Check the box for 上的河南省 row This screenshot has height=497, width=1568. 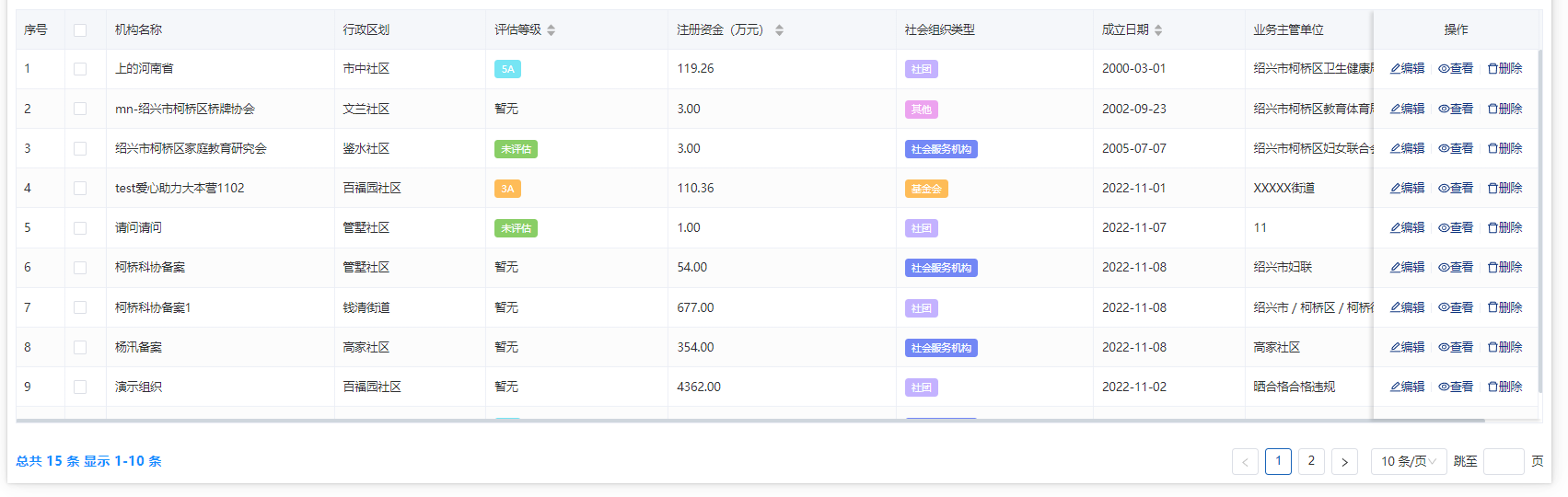coord(80,69)
